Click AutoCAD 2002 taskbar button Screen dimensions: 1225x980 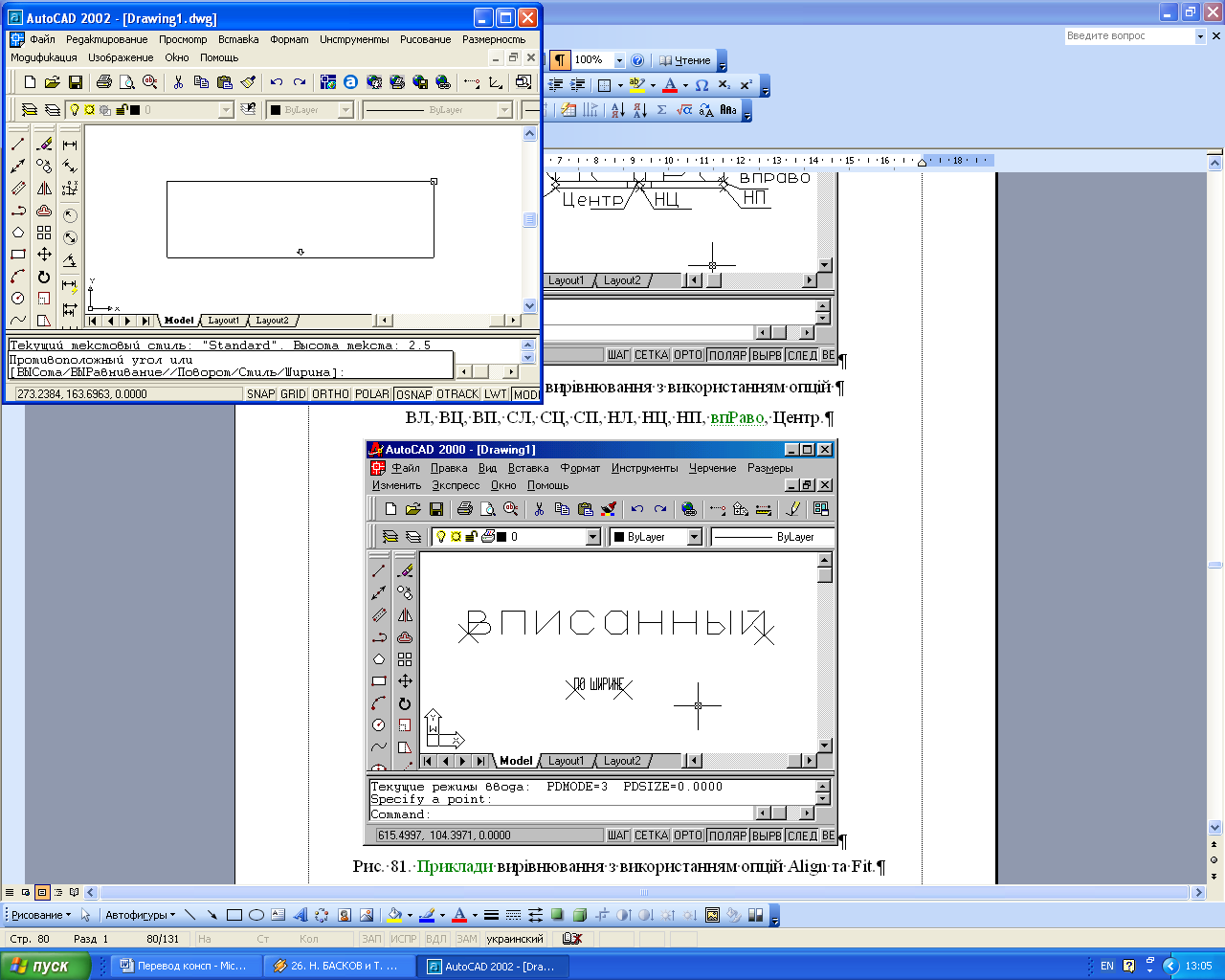click(494, 966)
